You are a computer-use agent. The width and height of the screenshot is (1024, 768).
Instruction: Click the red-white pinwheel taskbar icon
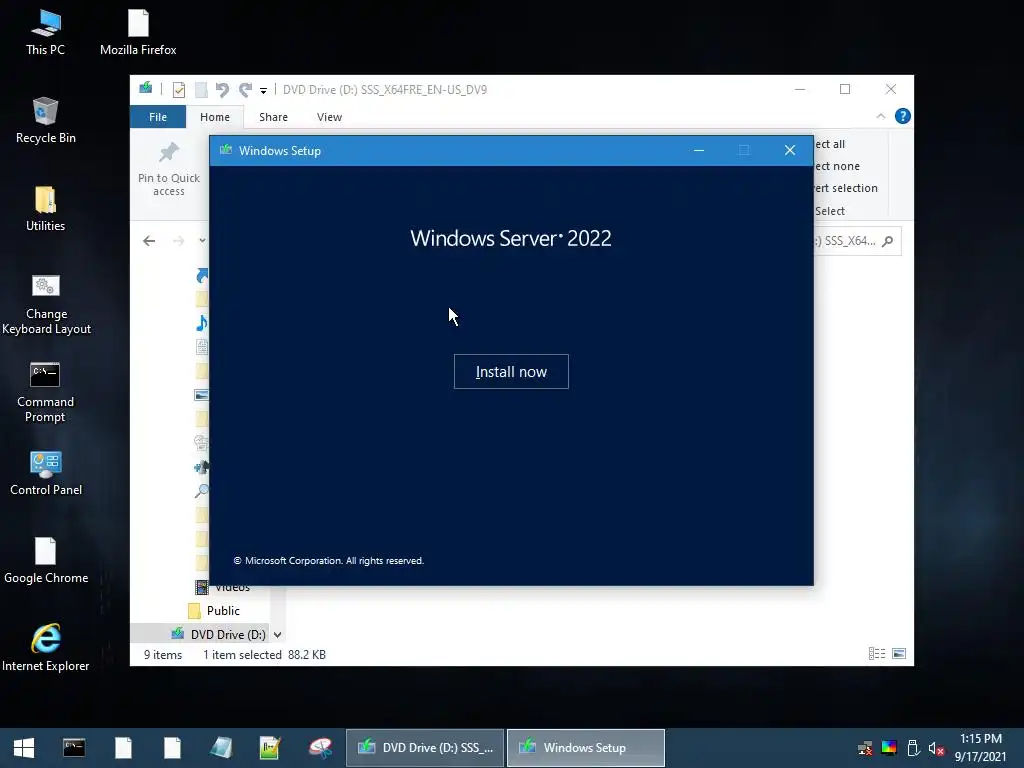point(320,748)
